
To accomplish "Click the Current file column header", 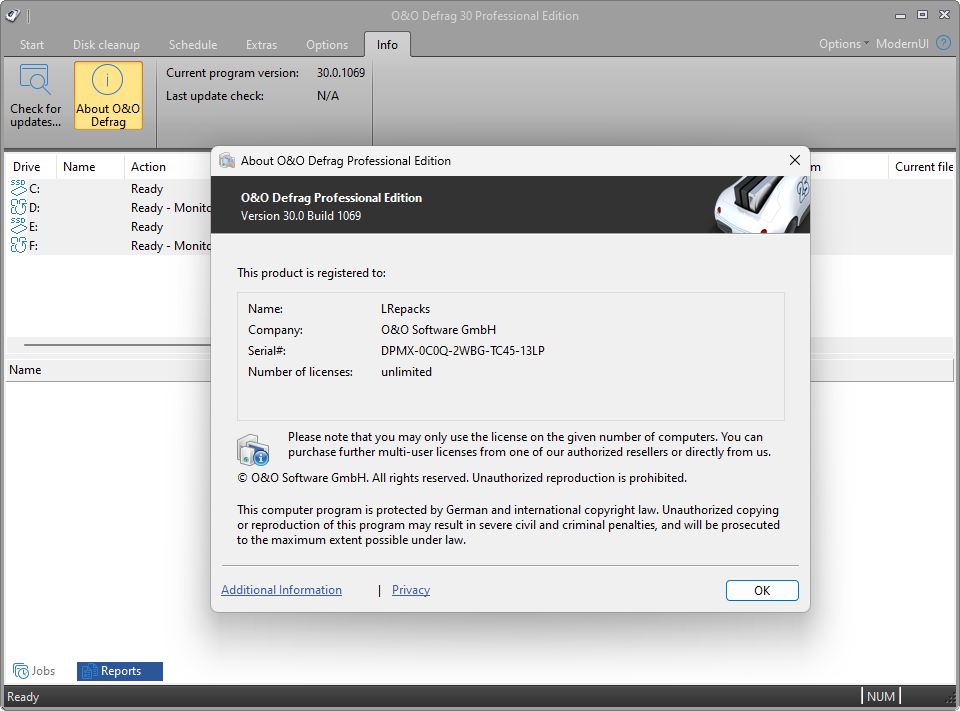I will pyautogui.click(x=923, y=167).
